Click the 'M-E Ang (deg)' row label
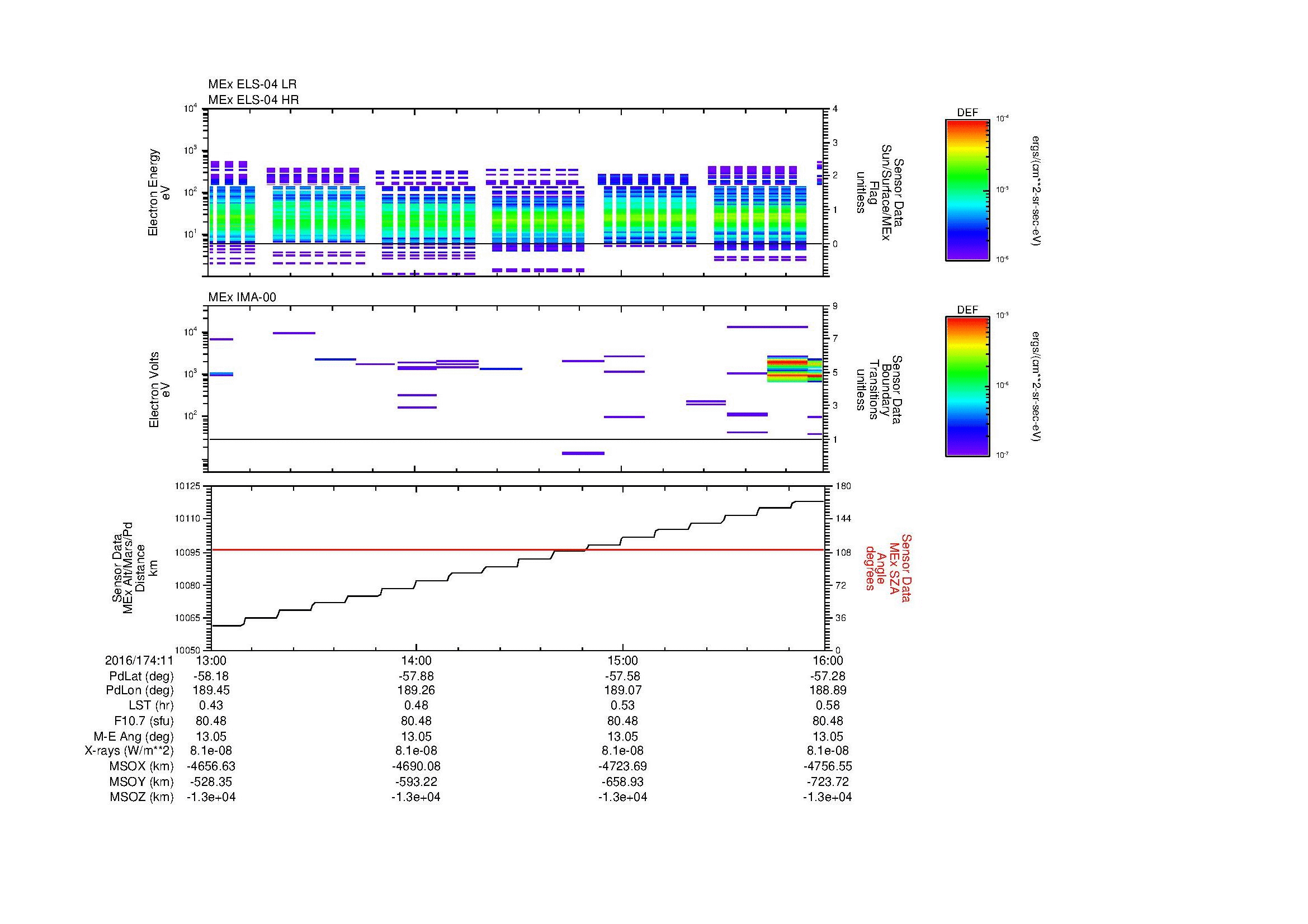The width and height of the screenshot is (1308, 924). point(134,736)
